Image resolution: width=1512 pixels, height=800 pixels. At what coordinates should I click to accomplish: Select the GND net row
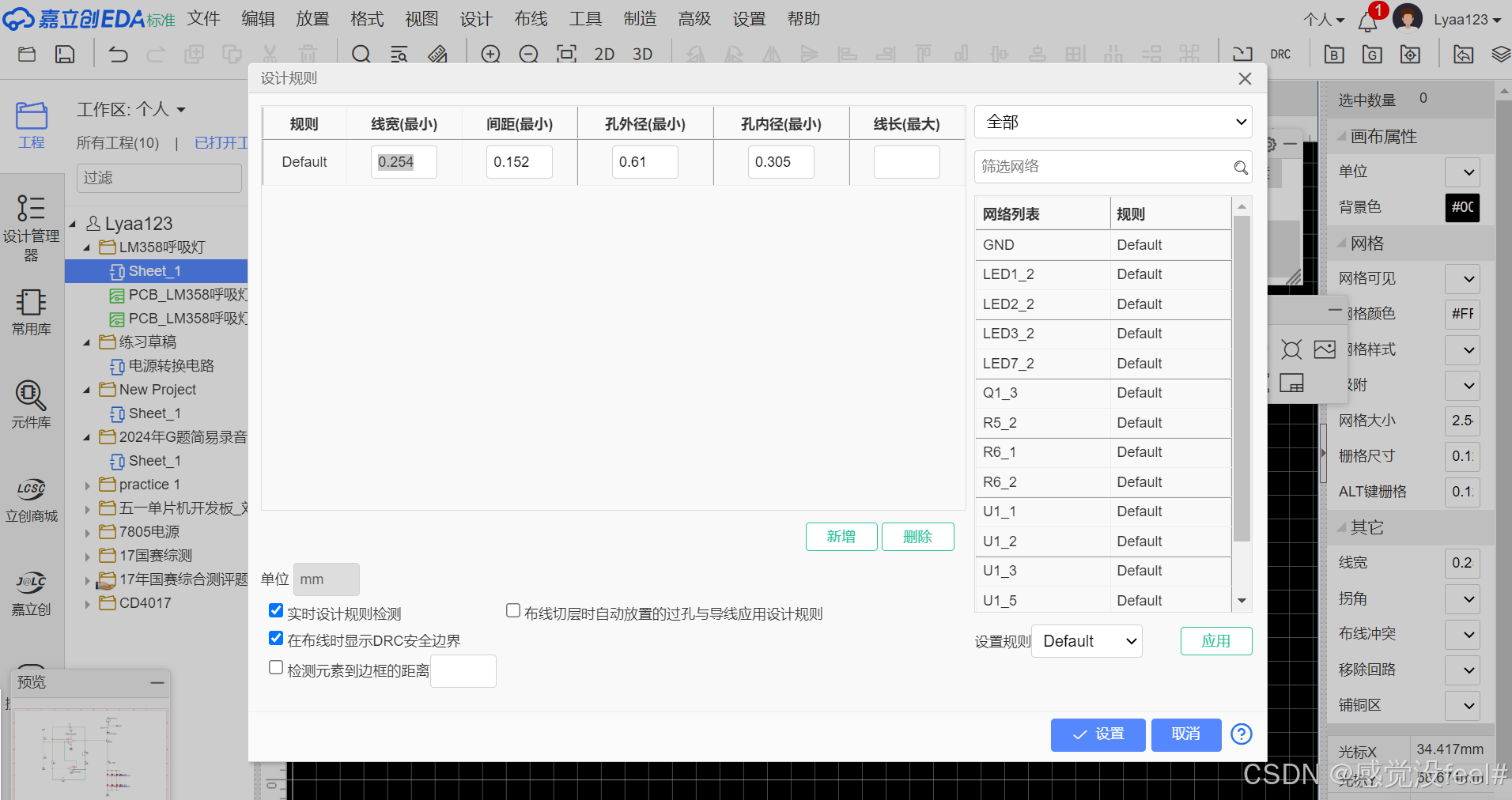coord(1102,245)
